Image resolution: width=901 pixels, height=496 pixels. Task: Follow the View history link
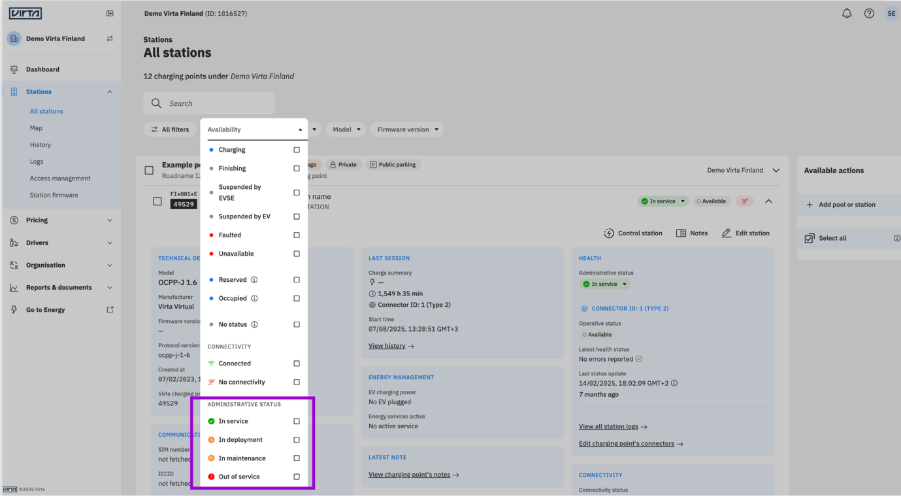(391, 346)
